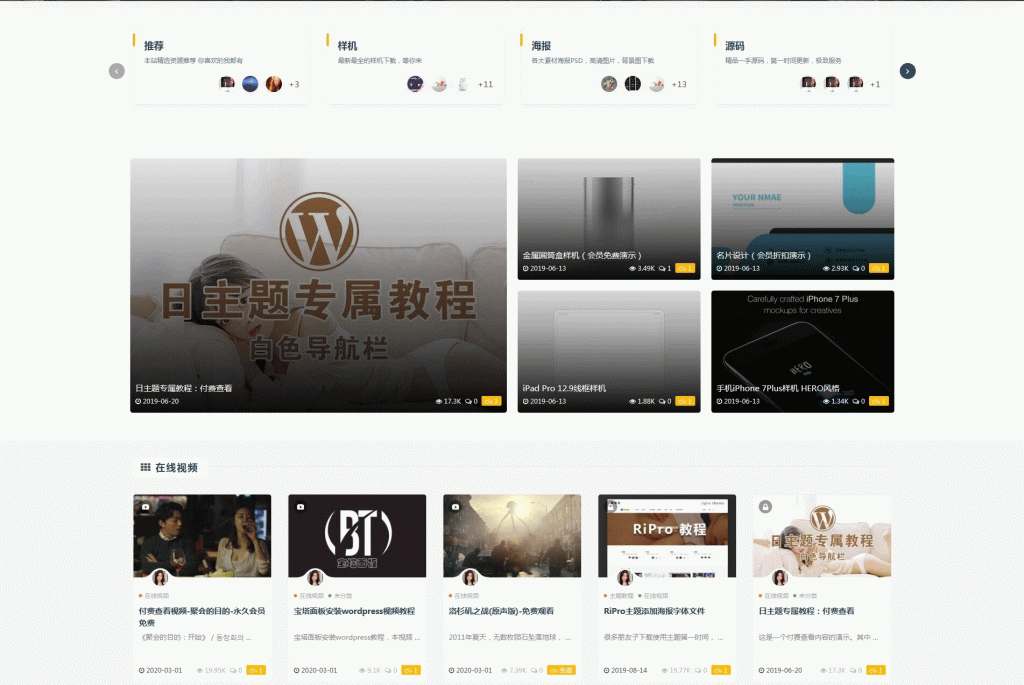Image resolution: width=1024 pixels, height=685 pixels.
Task: Click the first avatar in the 源码 card
Action: 808,84
